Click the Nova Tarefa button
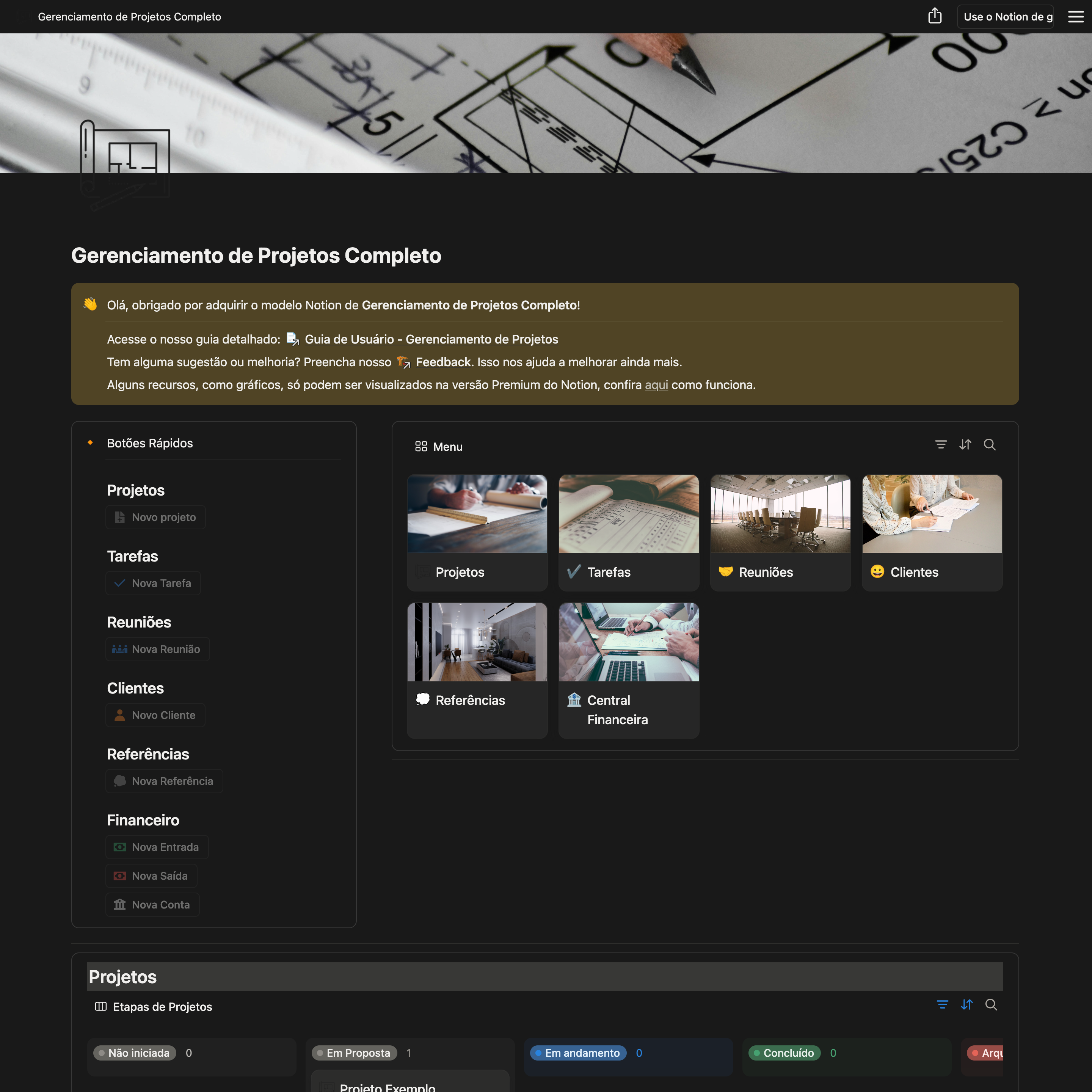The image size is (1092, 1092). tap(153, 583)
